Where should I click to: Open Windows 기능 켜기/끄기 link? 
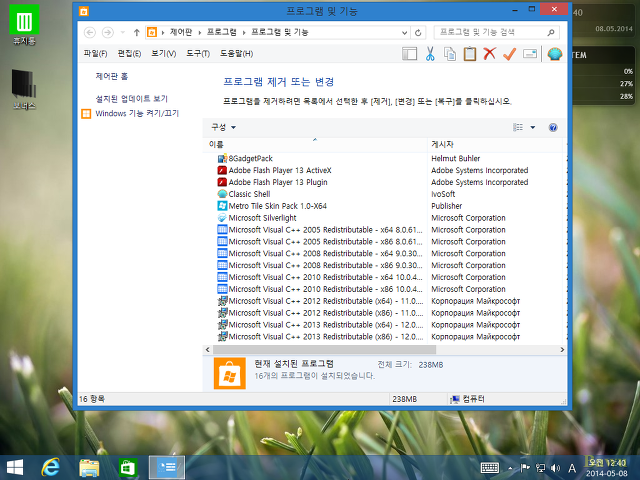137,113
